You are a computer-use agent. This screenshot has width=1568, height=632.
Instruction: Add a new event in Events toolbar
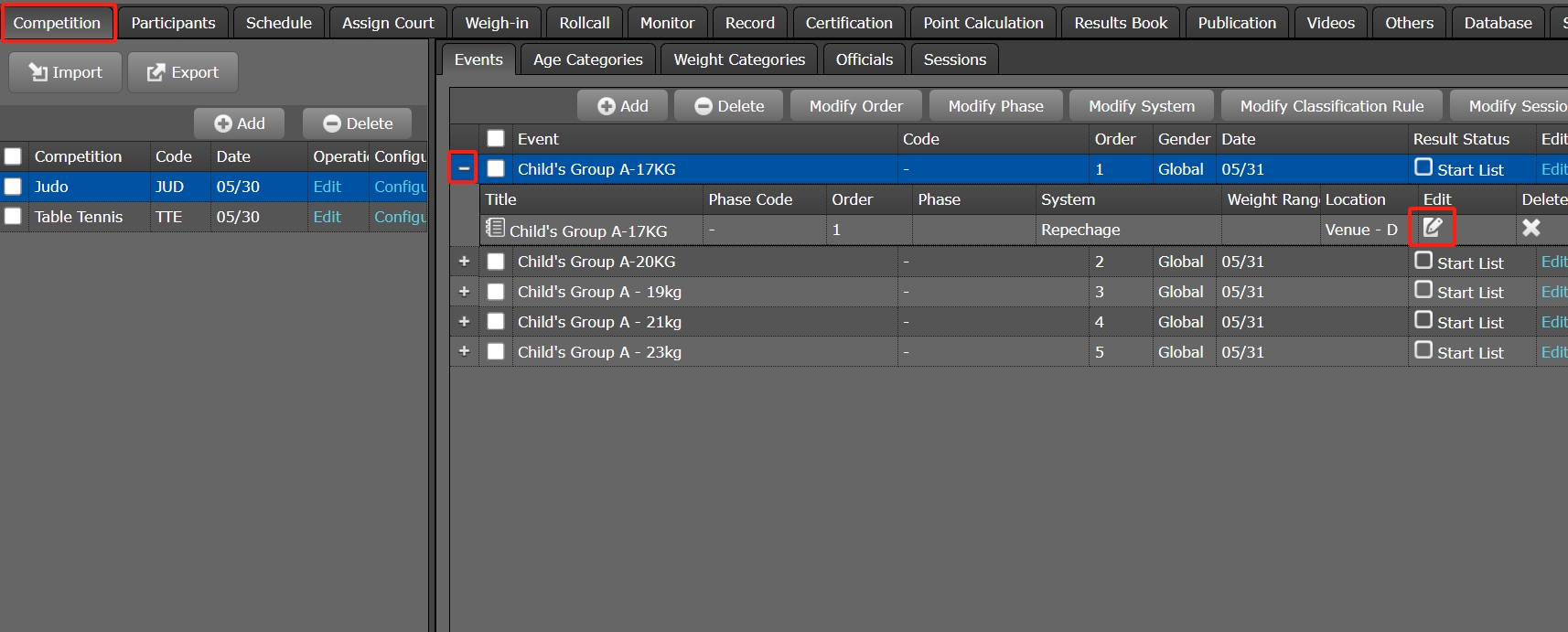tap(623, 106)
